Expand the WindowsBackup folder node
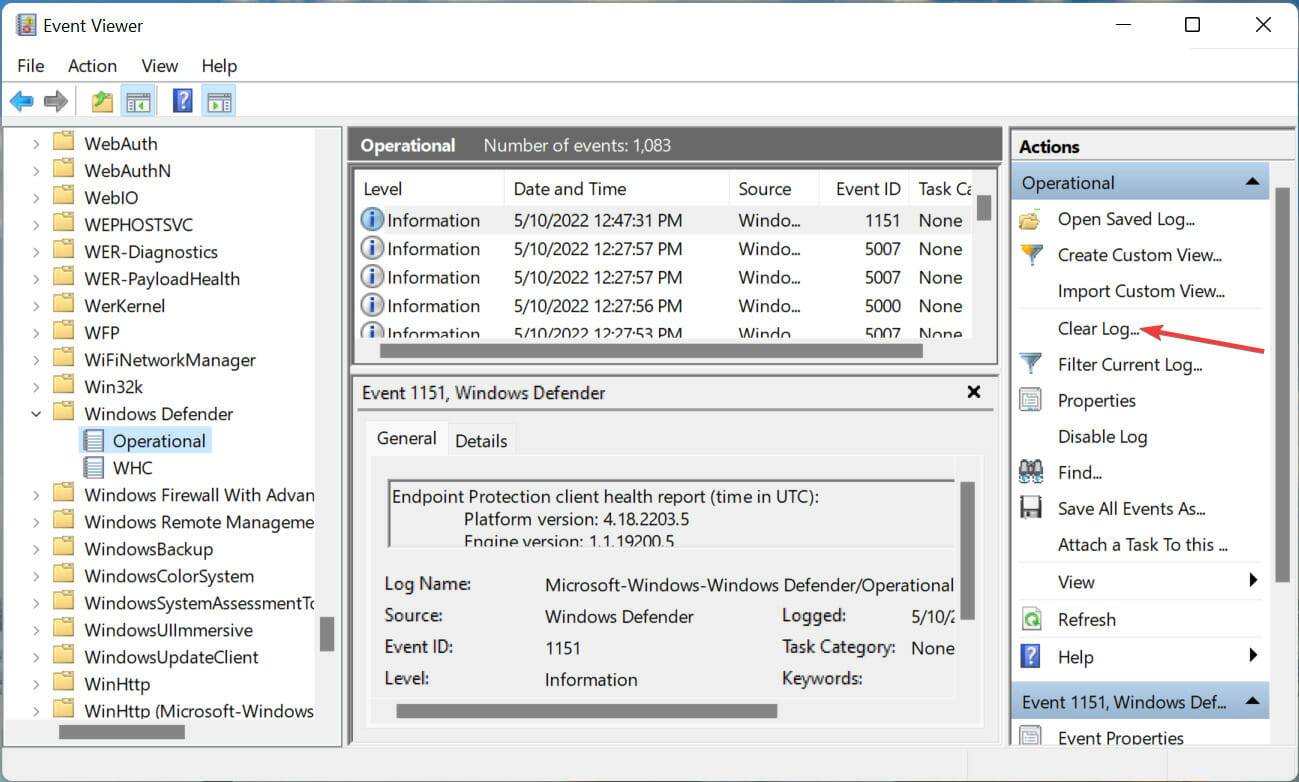 (36, 549)
